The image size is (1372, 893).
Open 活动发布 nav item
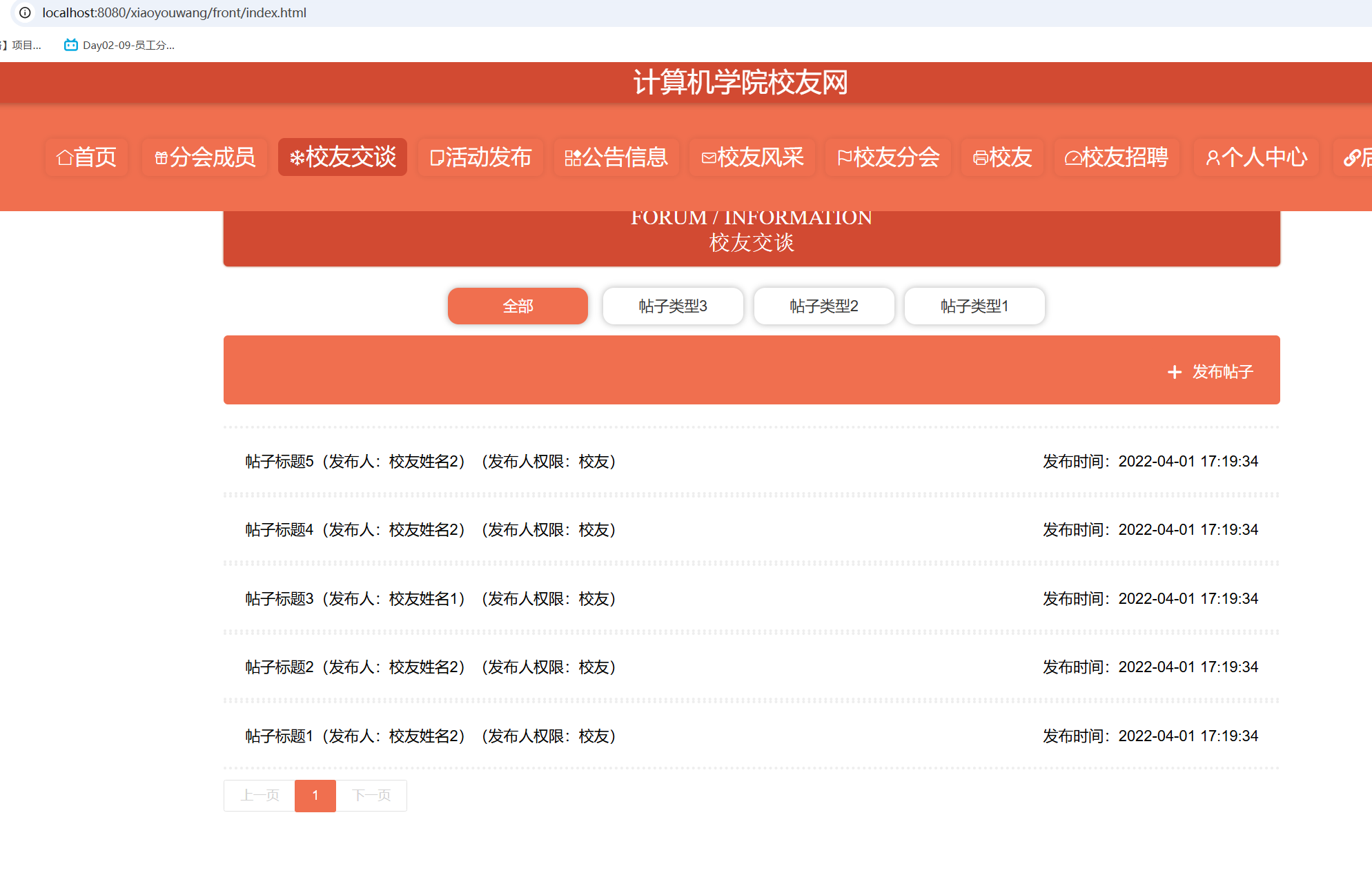point(480,157)
